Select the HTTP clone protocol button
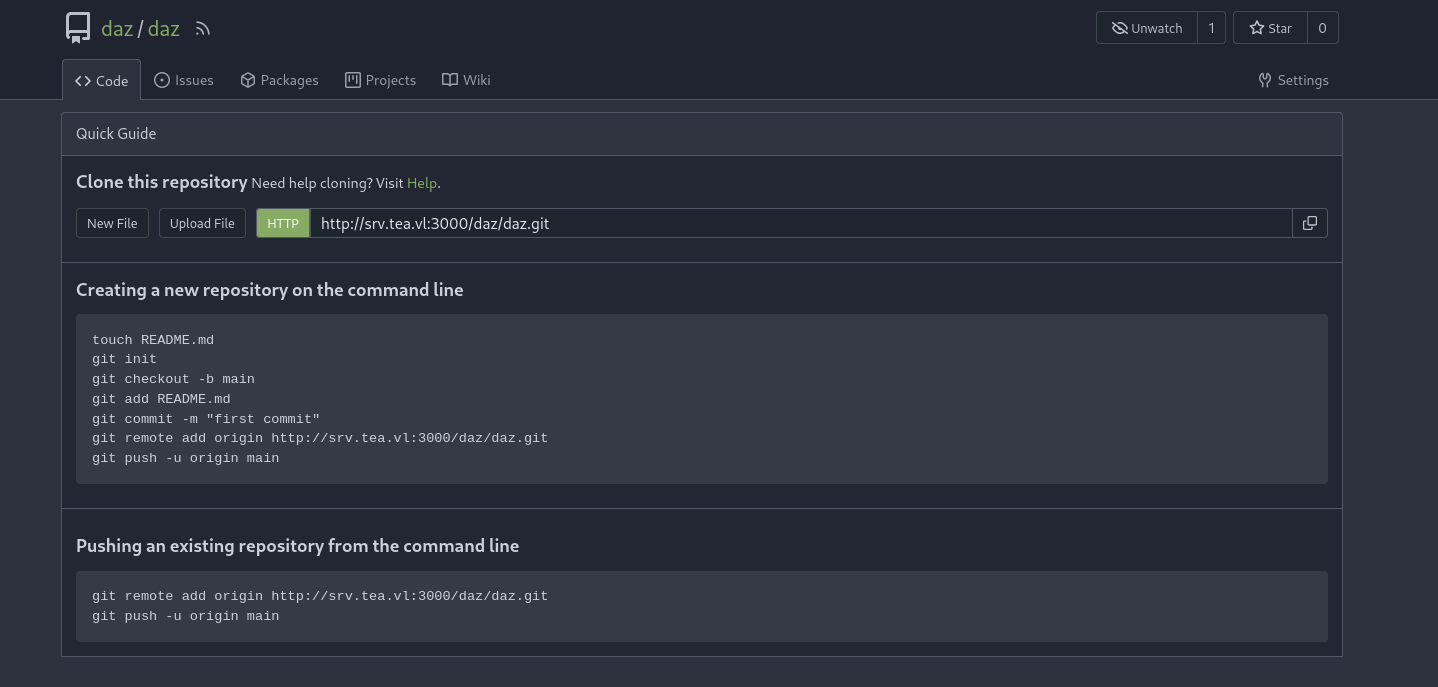This screenshot has height=687, width=1438. pos(283,223)
